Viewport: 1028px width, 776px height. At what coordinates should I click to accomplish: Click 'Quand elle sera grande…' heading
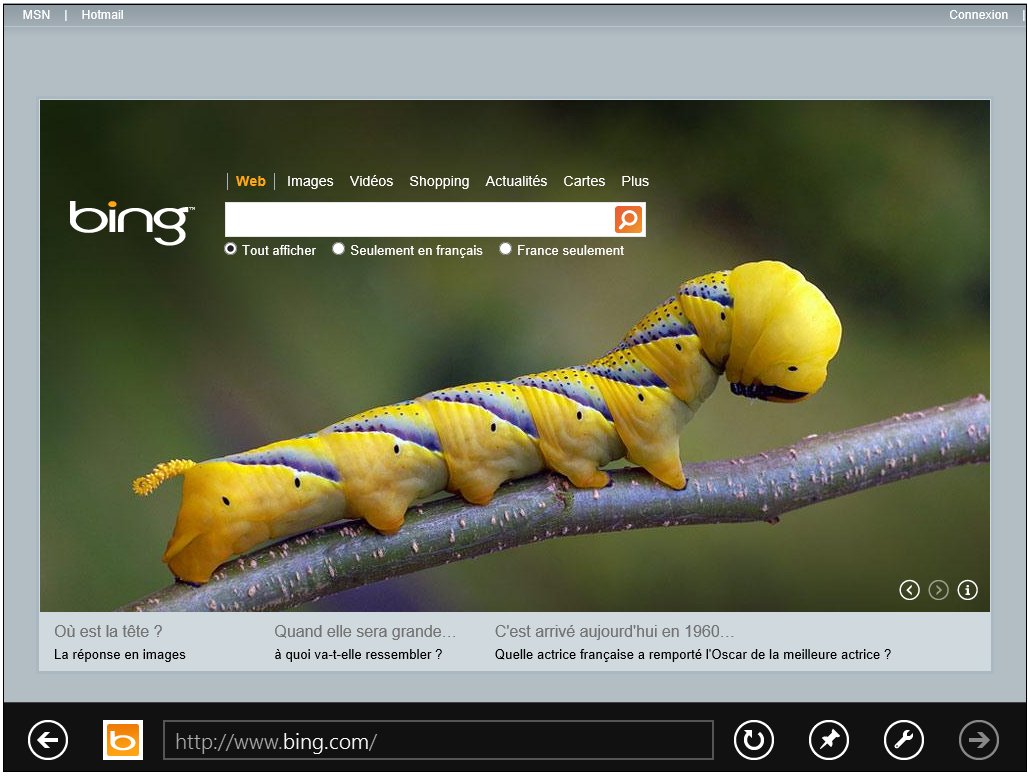pos(365,631)
